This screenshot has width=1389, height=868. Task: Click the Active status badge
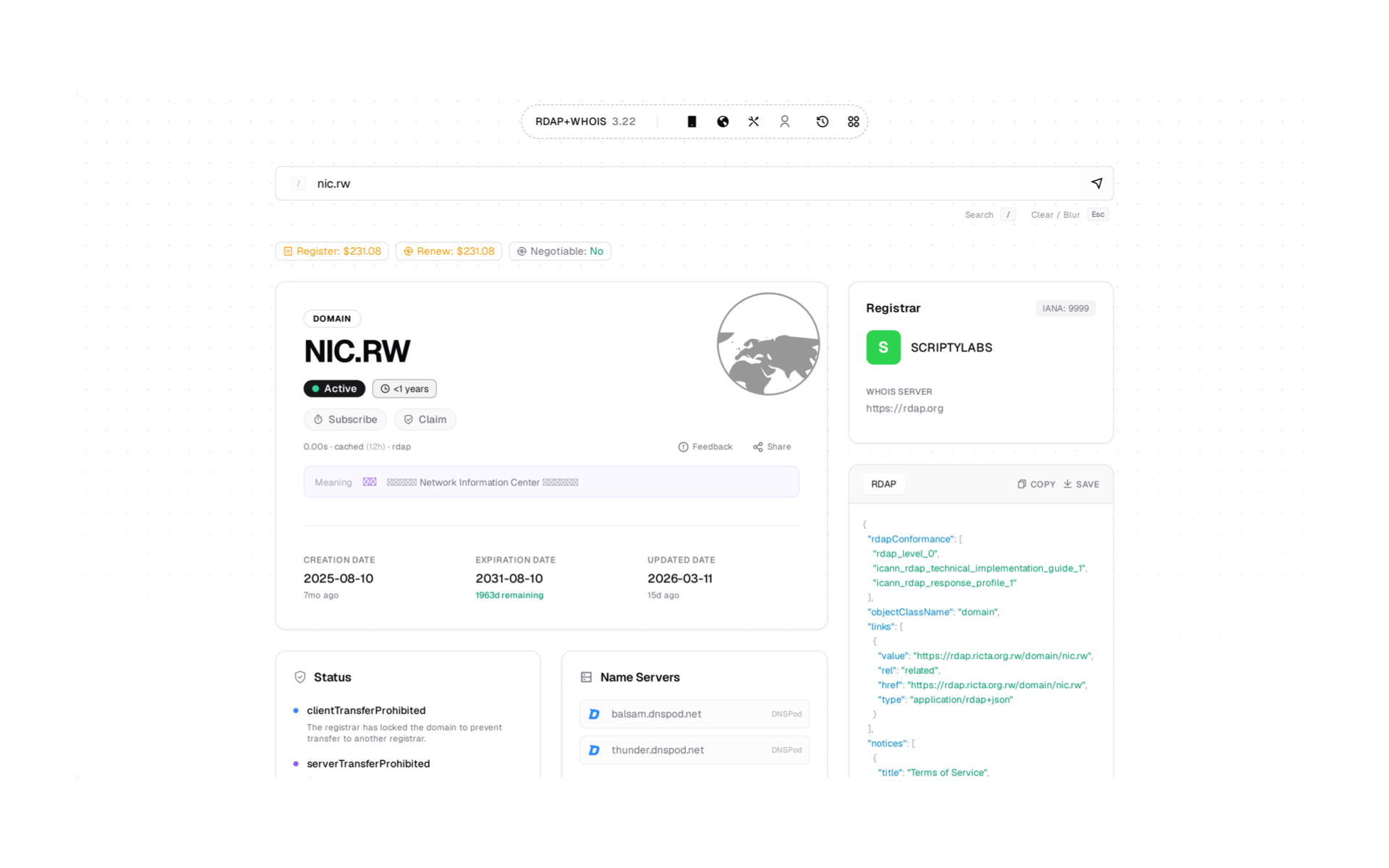click(x=334, y=388)
